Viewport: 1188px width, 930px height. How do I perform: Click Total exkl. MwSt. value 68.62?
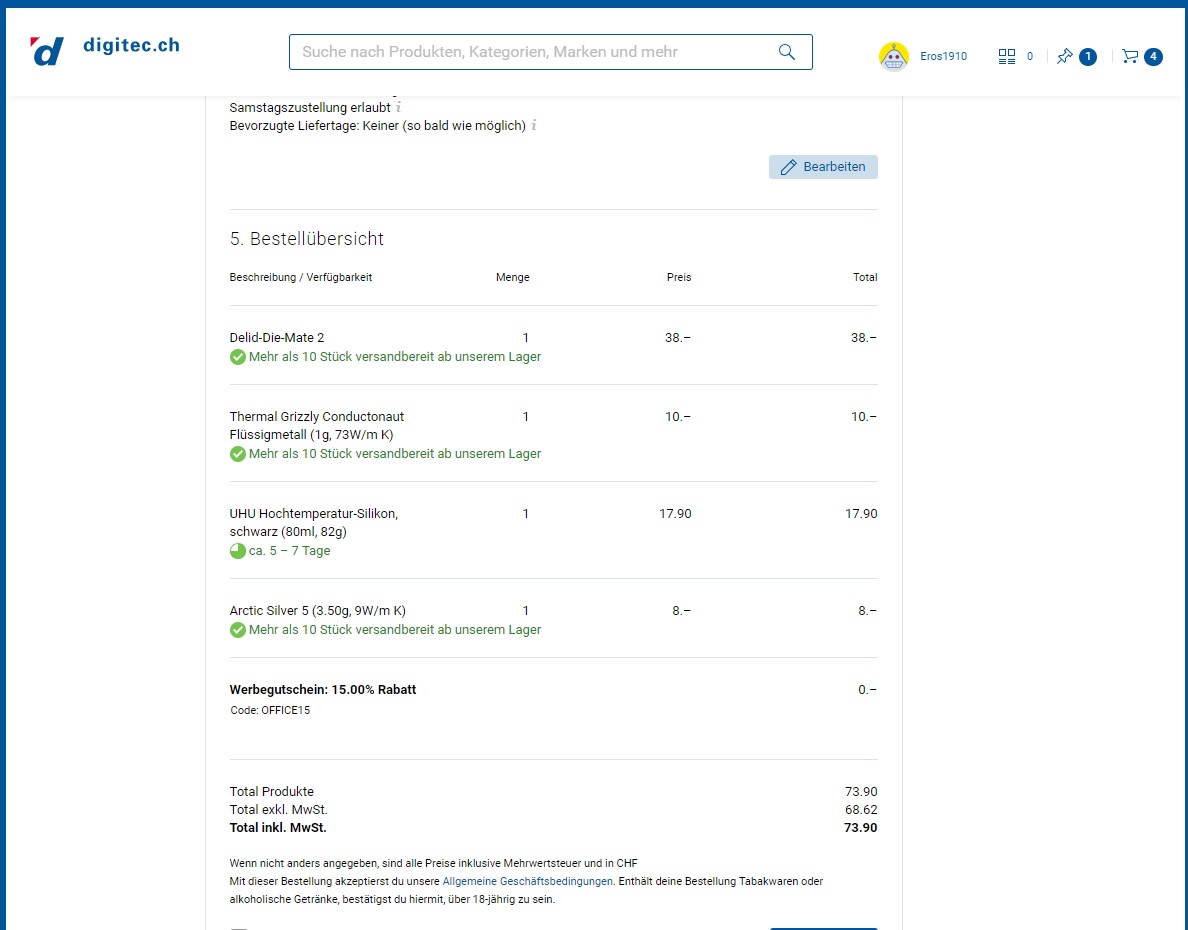click(861, 809)
